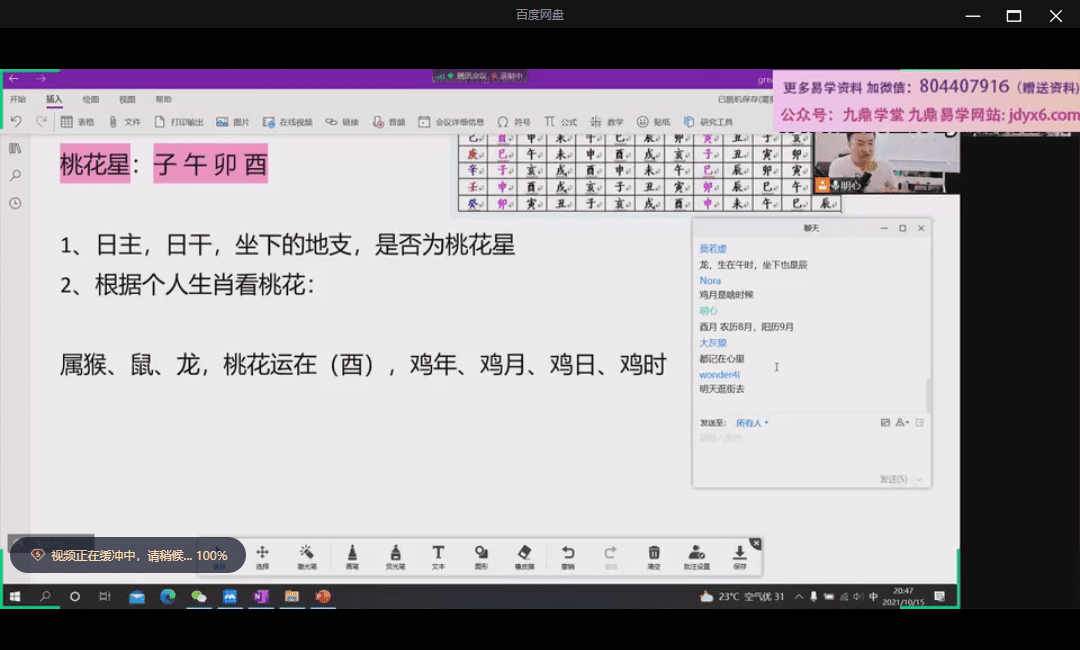Close the annotation toolbar

tap(756, 543)
